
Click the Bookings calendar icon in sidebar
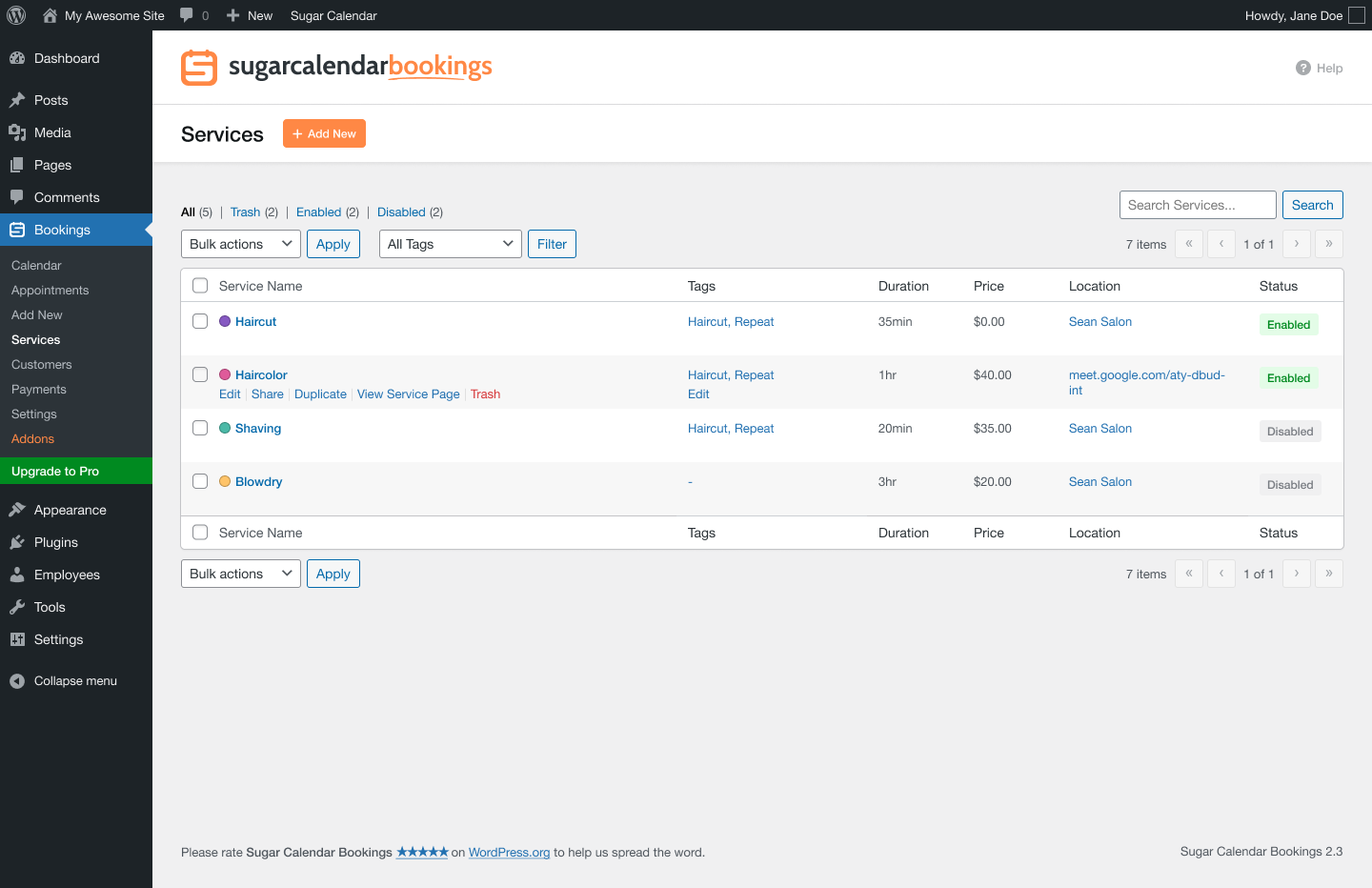pos(17,230)
